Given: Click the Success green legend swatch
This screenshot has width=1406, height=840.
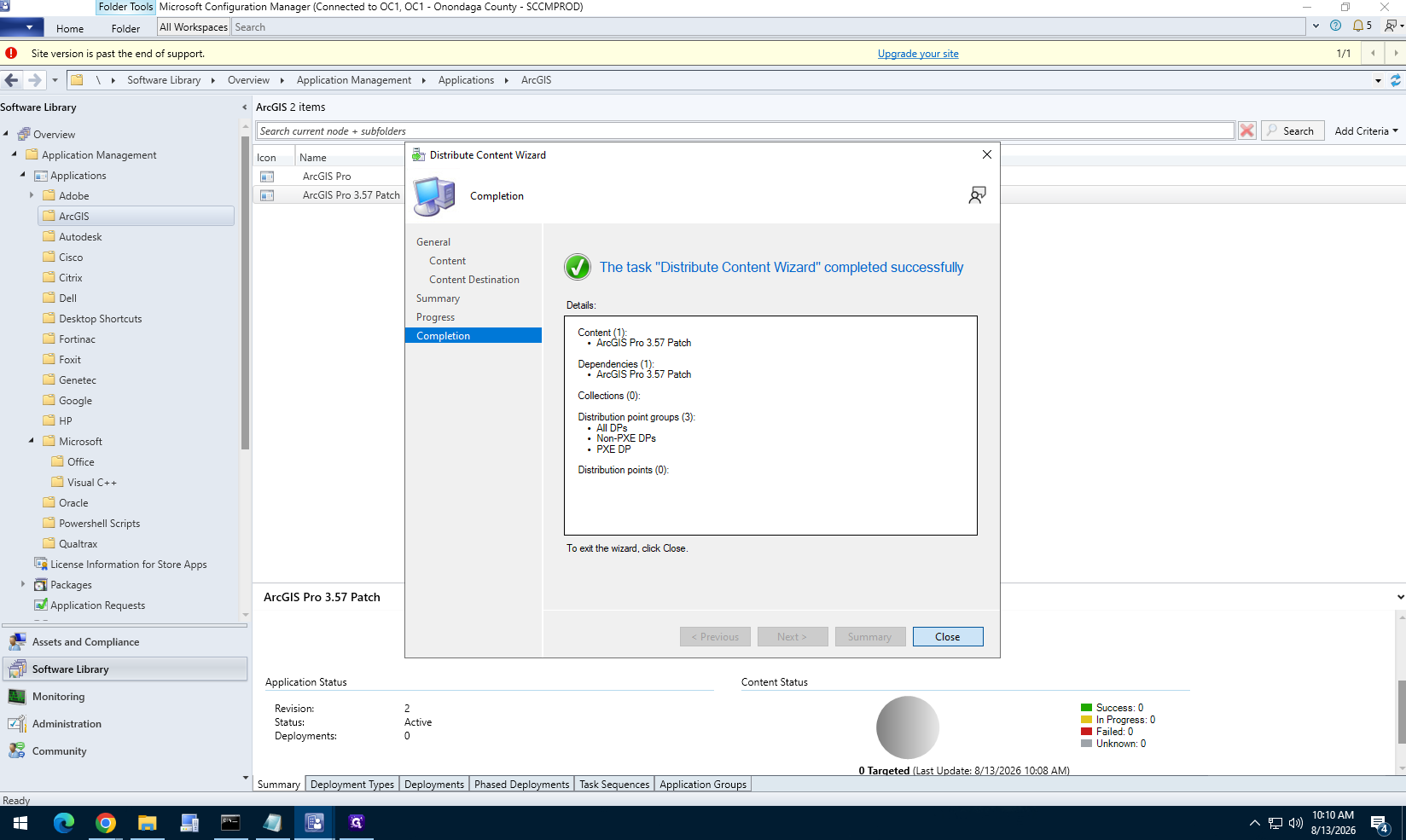Looking at the screenshot, I should (x=1086, y=708).
